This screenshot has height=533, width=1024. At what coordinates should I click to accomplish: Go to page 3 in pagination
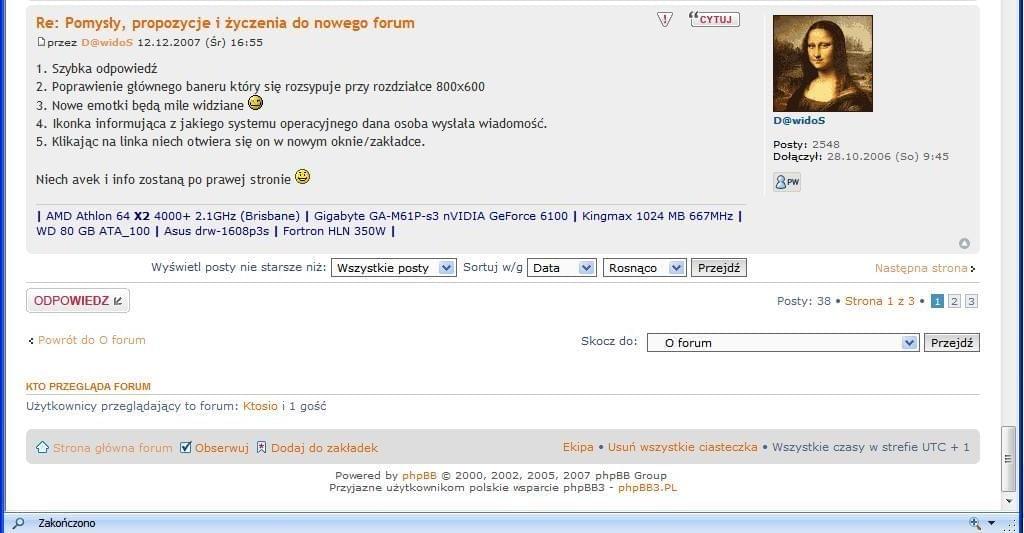point(971,301)
